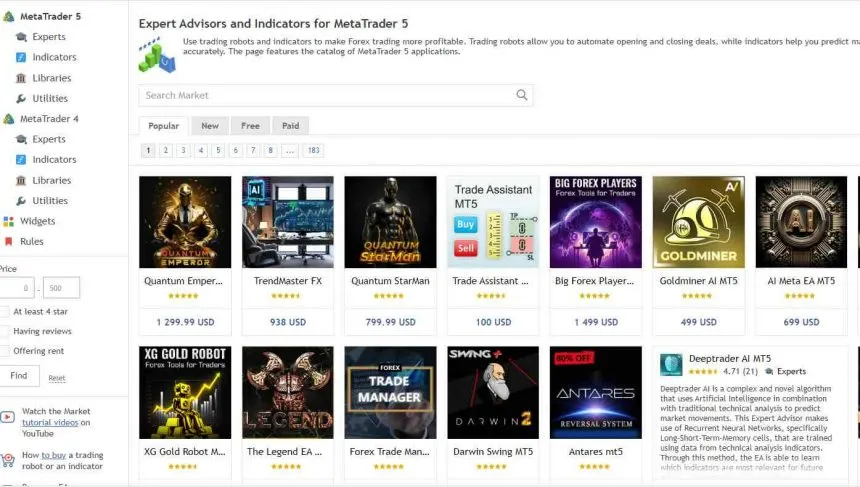Open Widgets via its colorful grid icon

[x=8, y=221]
